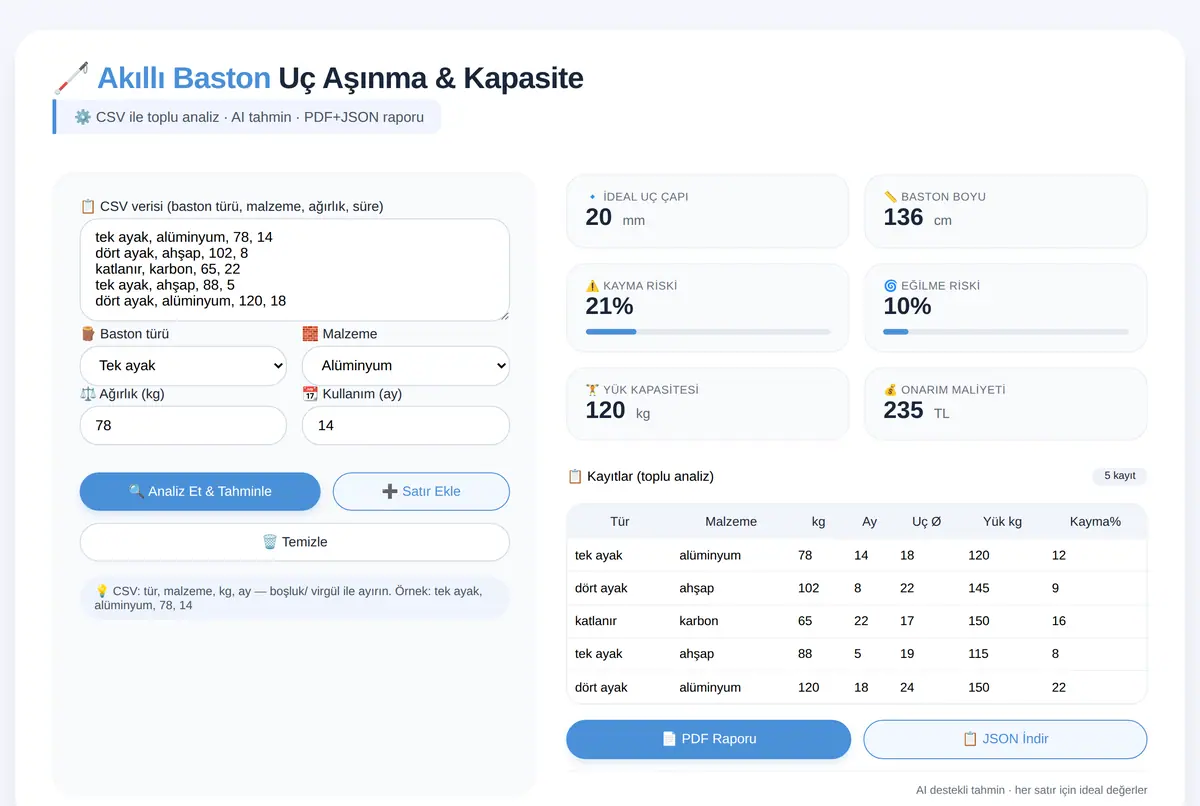This screenshot has width=1200, height=806.
Task: Click Analiz Et & Tahminle button
Action: pos(200,492)
